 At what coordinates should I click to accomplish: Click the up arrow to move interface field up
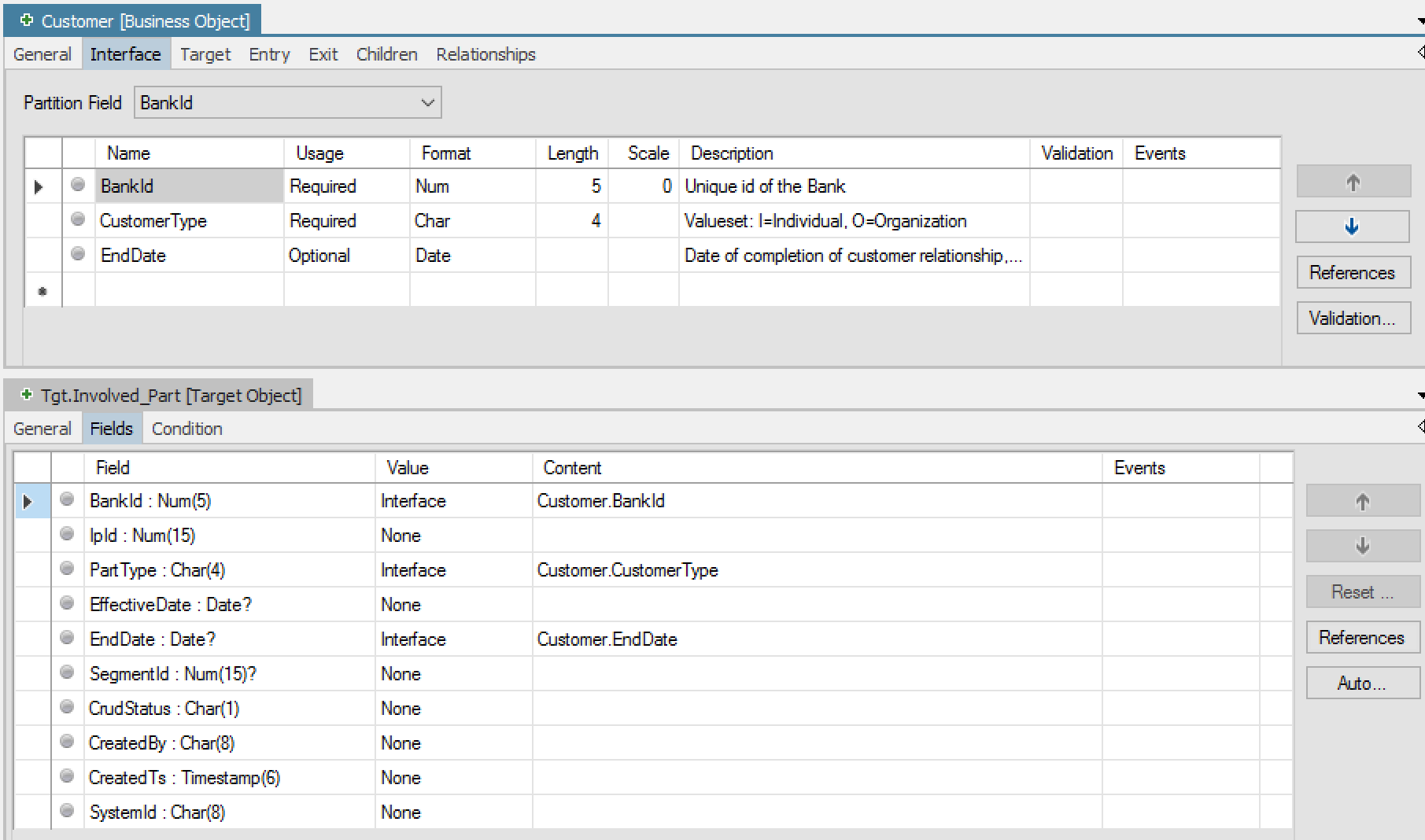pos(1353,182)
